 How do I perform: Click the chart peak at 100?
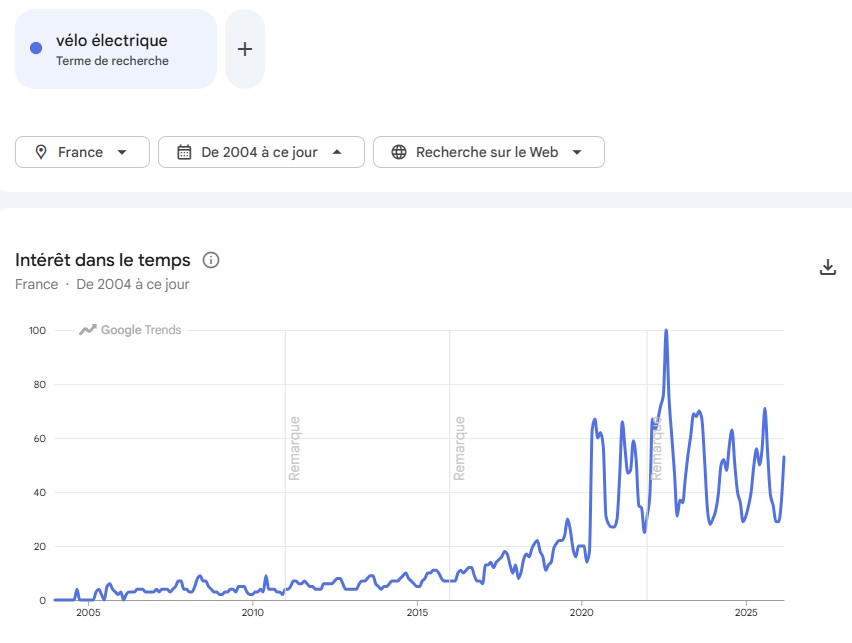click(x=666, y=331)
